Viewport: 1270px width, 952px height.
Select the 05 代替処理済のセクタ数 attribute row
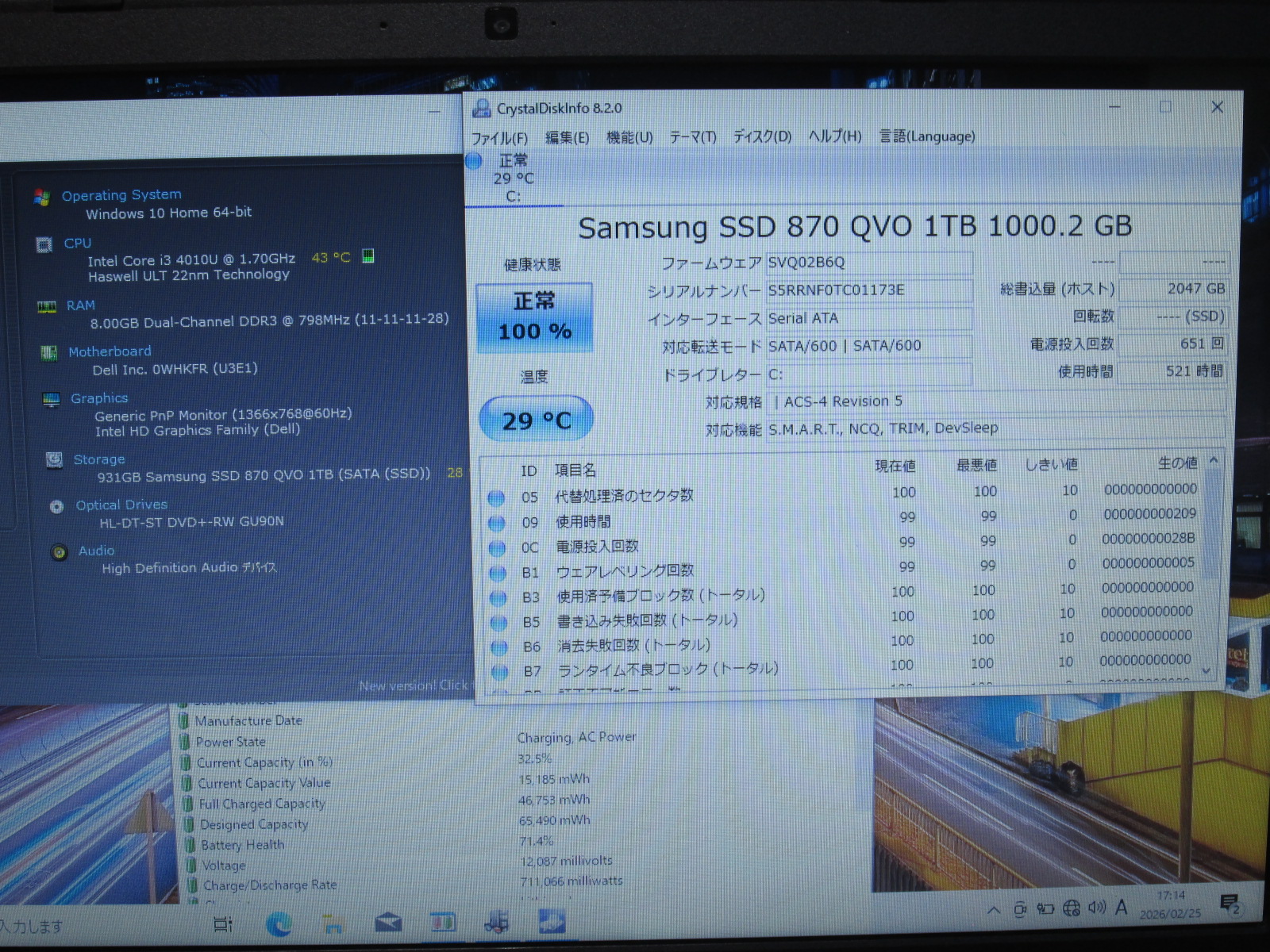pyautogui.click(x=623, y=497)
